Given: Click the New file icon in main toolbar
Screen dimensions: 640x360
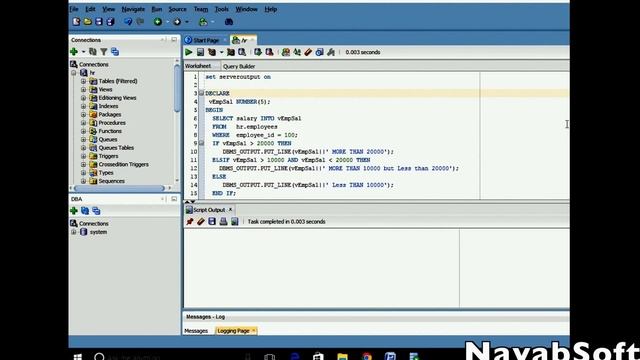Looking at the screenshot, I should (x=76, y=22).
